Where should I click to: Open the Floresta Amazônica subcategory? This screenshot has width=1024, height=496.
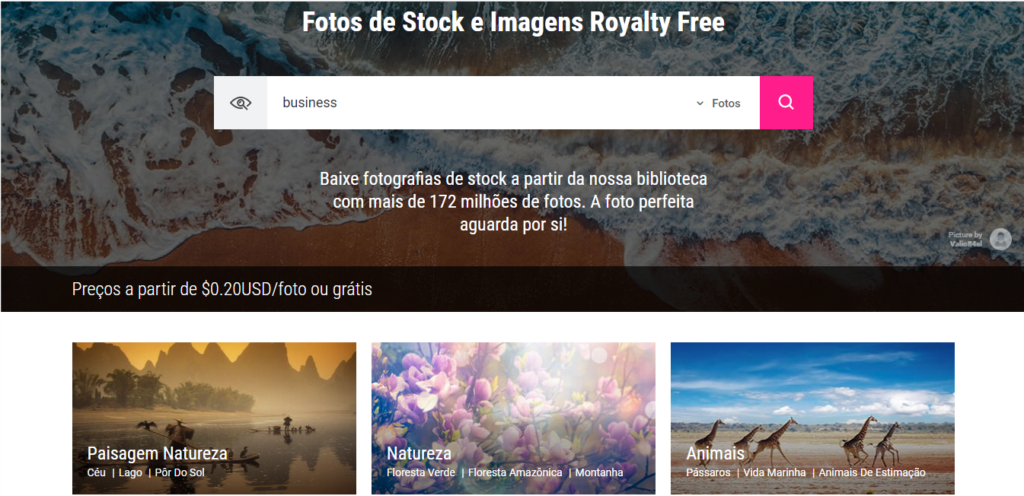click(x=515, y=473)
